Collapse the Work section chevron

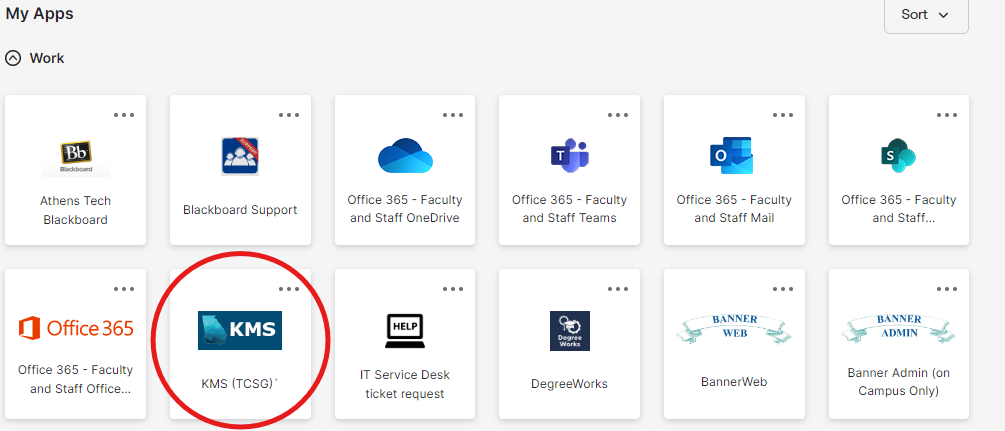12,58
